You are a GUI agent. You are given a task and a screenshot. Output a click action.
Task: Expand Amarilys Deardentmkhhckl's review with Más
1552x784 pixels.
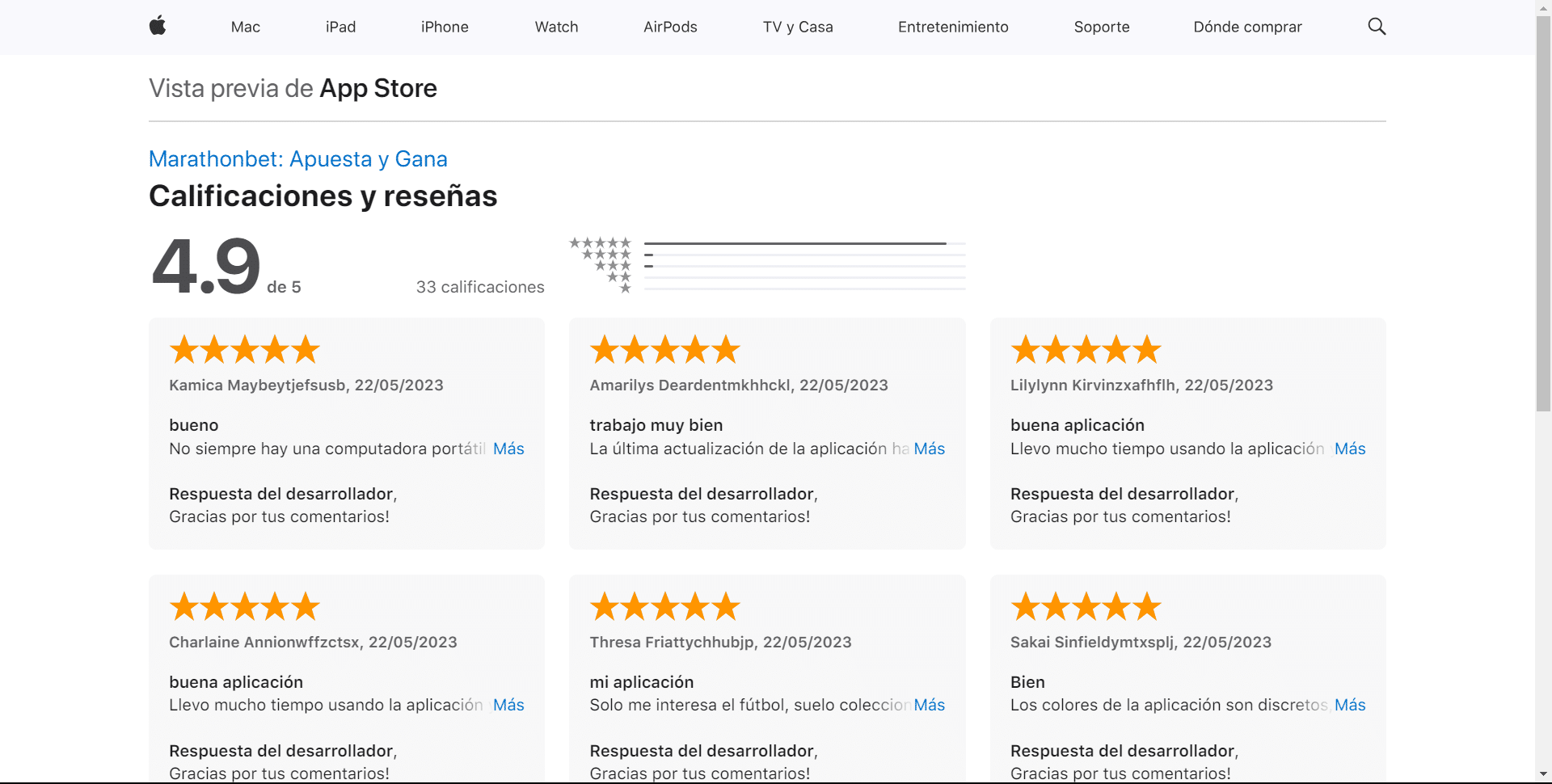(x=929, y=449)
